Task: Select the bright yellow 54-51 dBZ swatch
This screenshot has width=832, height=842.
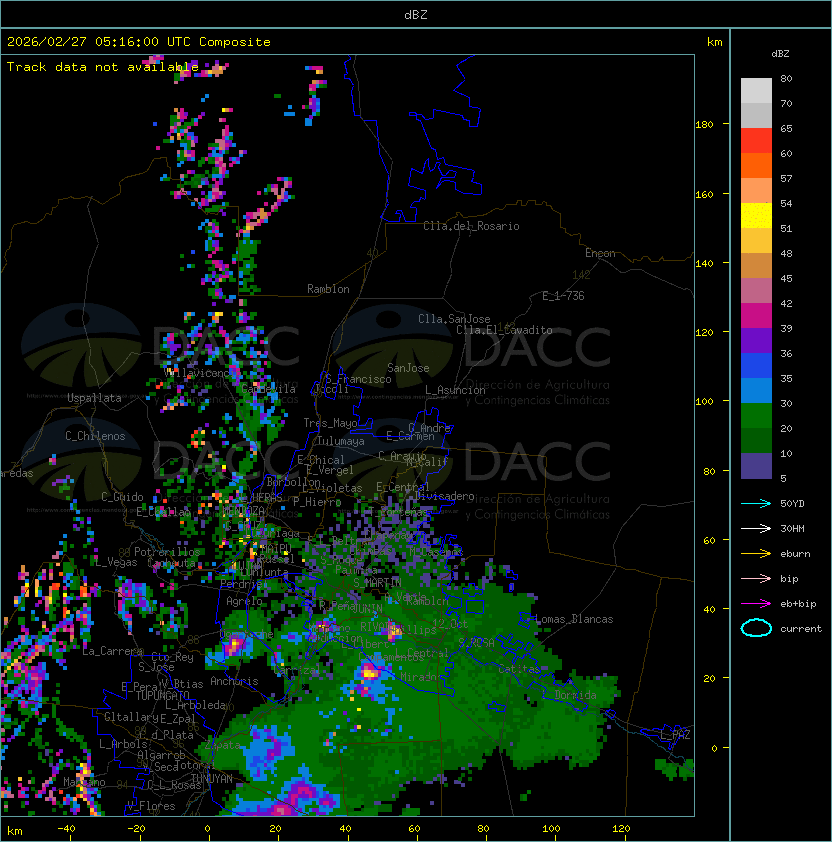Action: tap(756, 216)
